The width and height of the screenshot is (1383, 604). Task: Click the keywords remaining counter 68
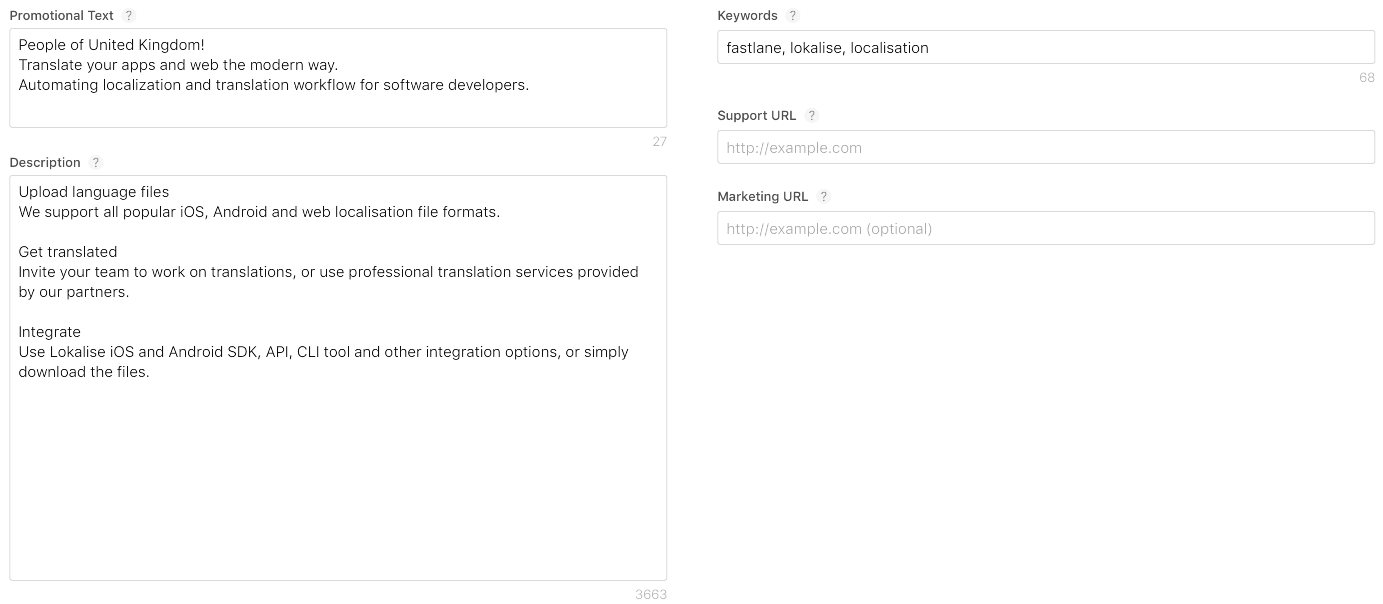pos(1366,78)
